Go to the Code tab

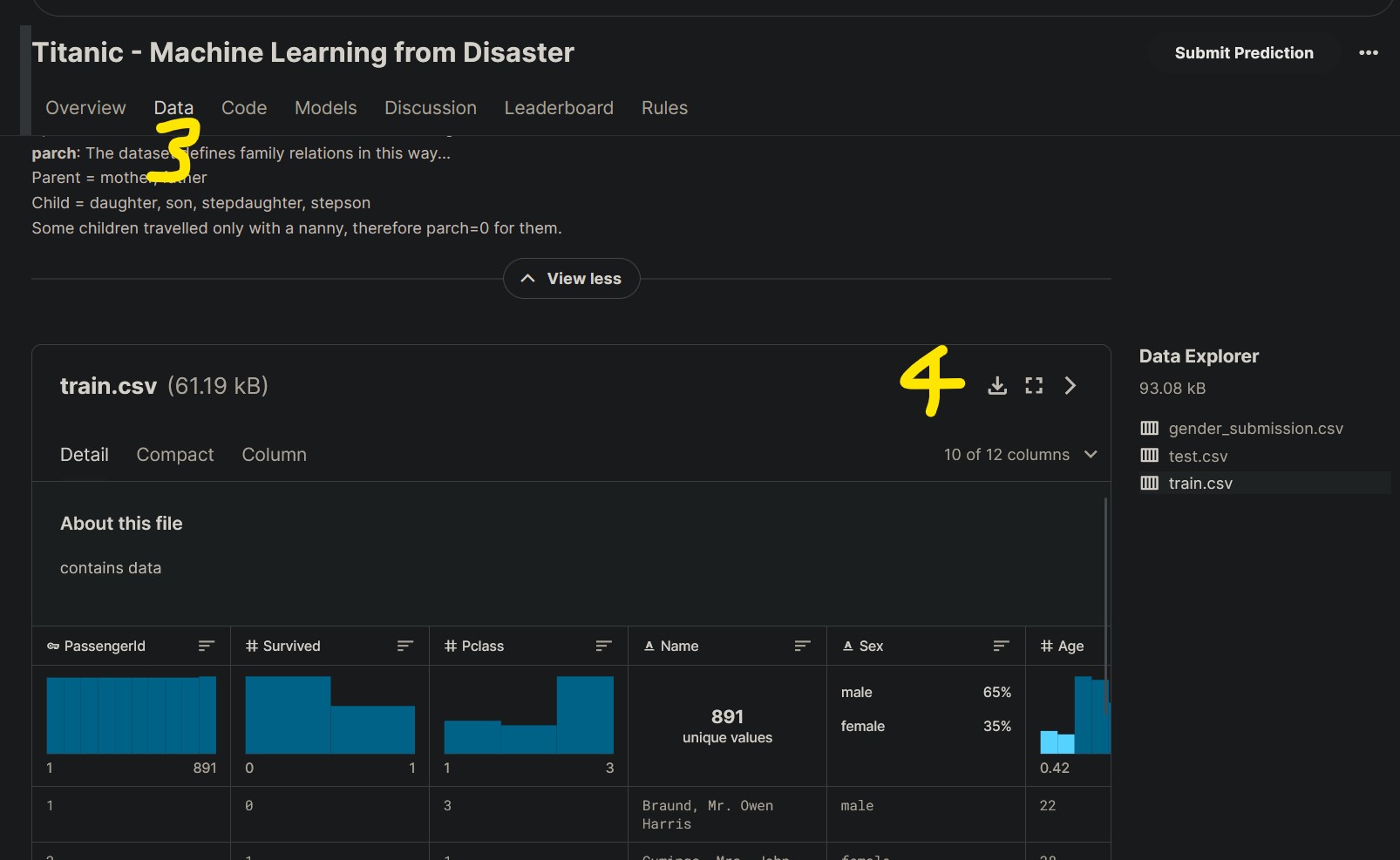click(x=244, y=108)
